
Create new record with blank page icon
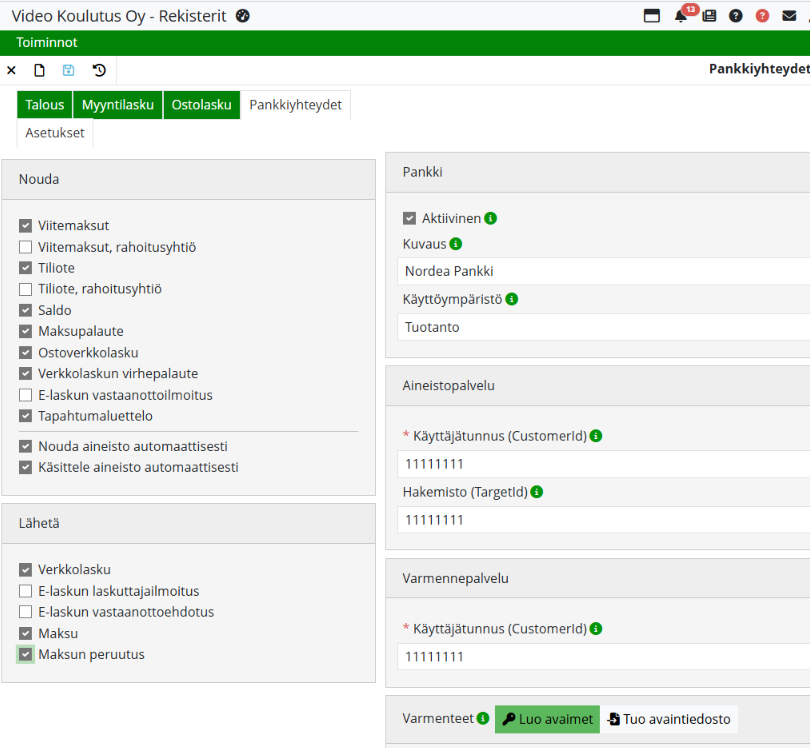pos(40,70)
